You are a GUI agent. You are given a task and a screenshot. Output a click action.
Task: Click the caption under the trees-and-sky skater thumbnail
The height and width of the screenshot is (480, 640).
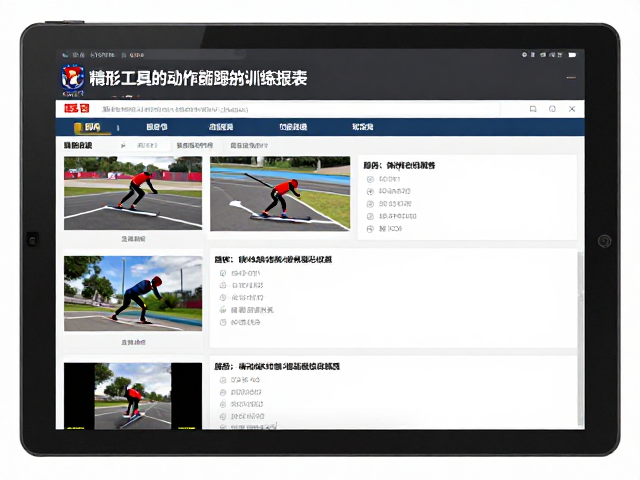click(x=133, y=342)
